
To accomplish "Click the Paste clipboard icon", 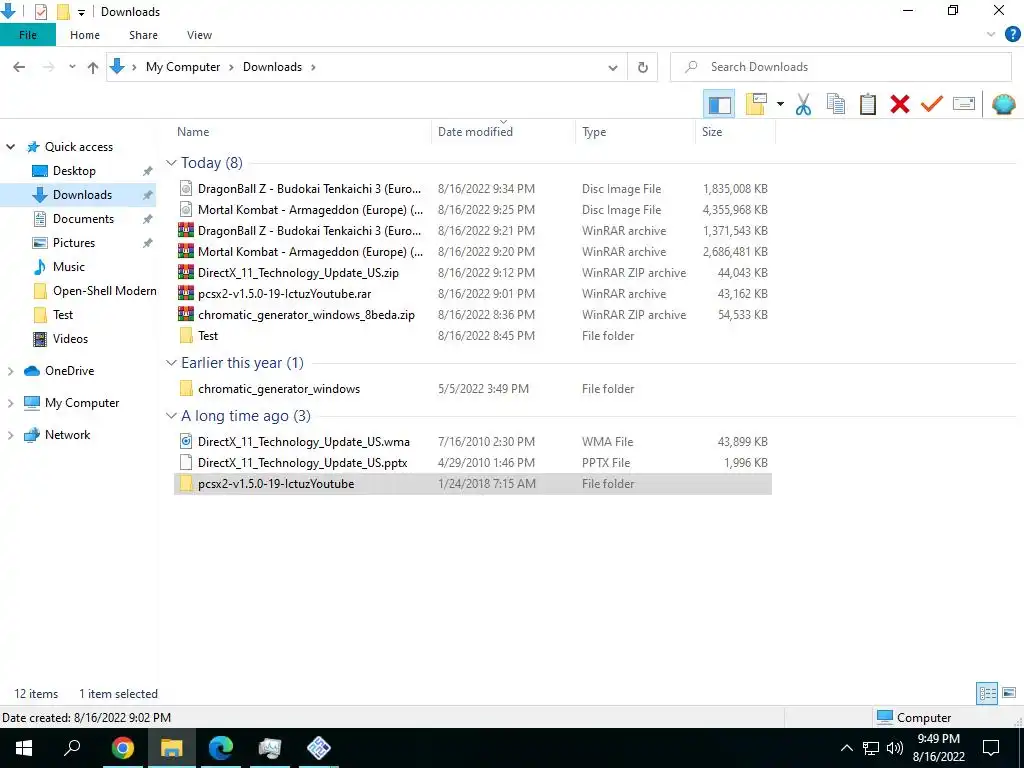I will (x=868, y=104).
